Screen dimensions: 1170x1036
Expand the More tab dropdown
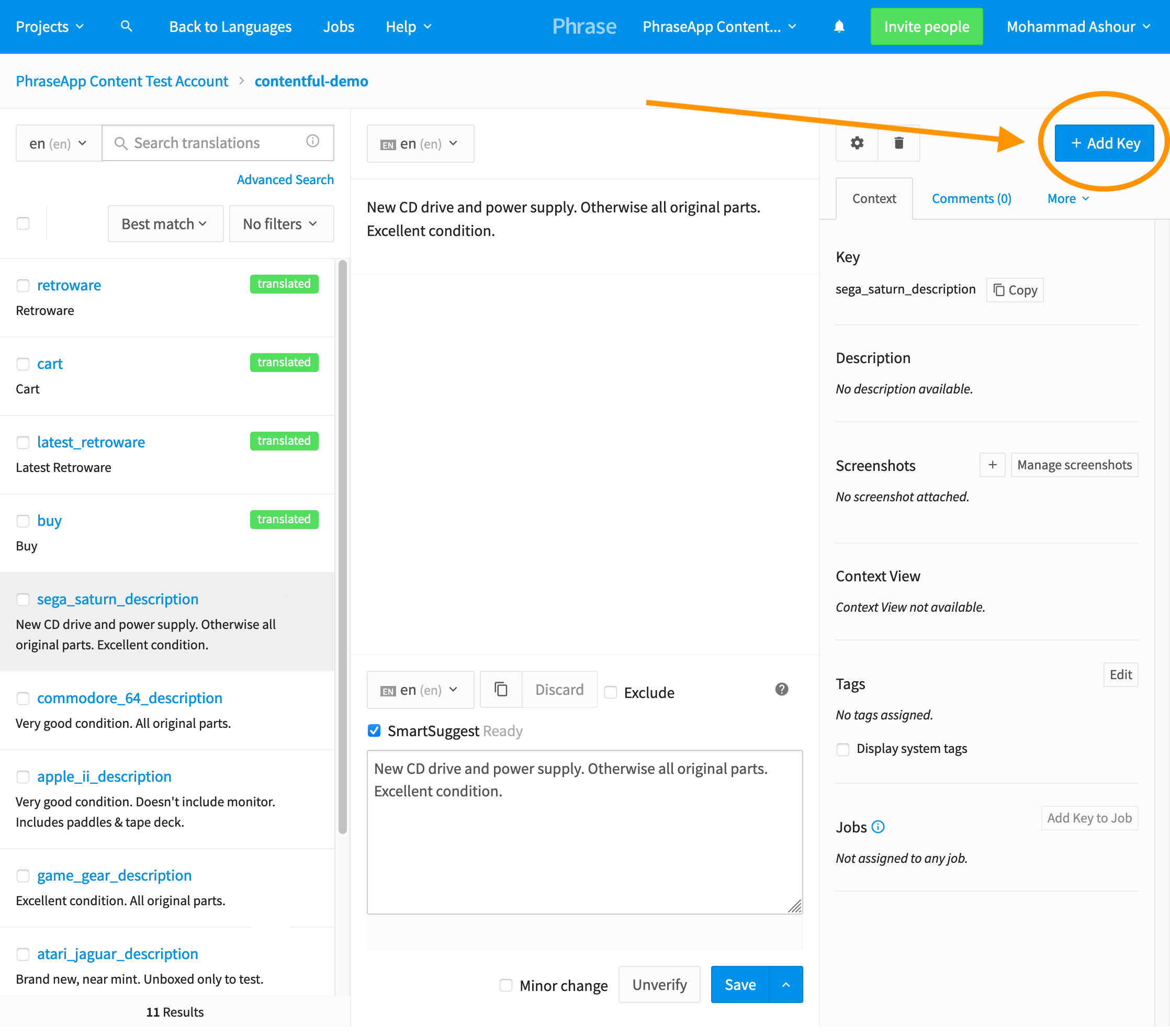point(1068,199)
